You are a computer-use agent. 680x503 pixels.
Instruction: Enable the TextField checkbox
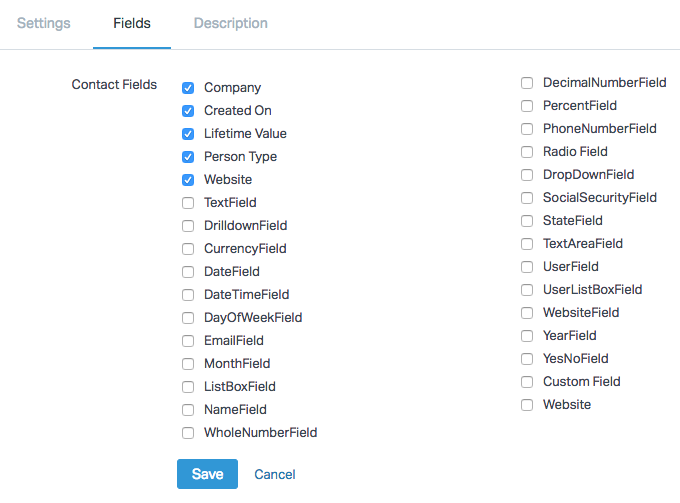[188, 203]
